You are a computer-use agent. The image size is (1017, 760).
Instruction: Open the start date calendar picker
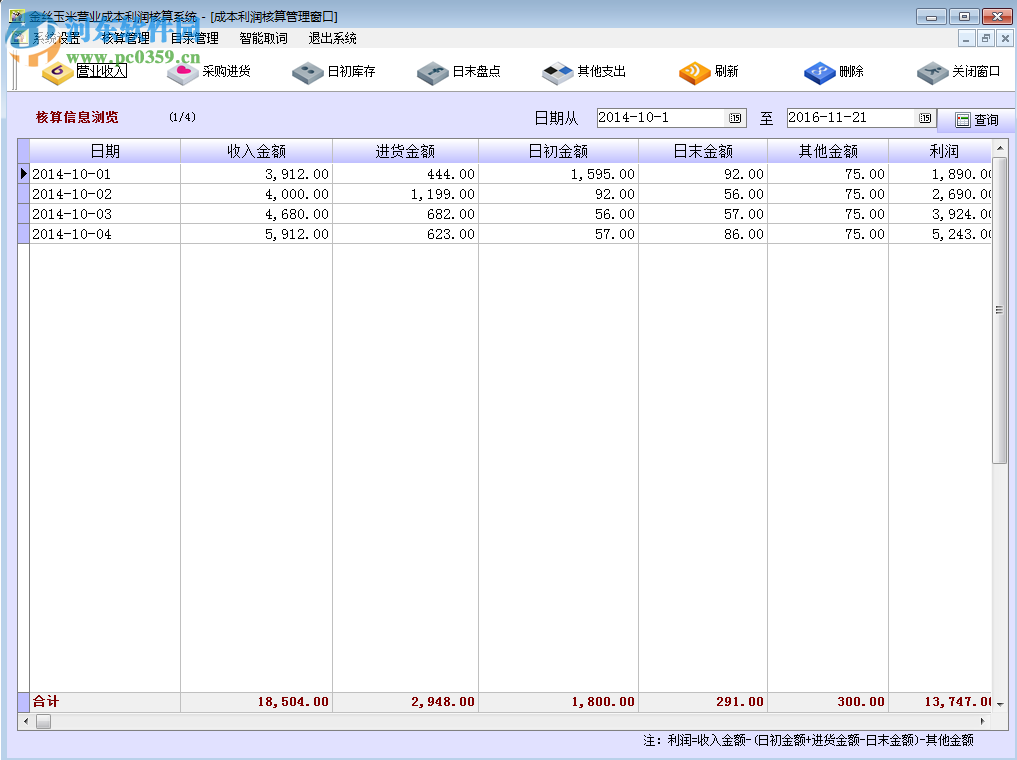click(733, 117)
